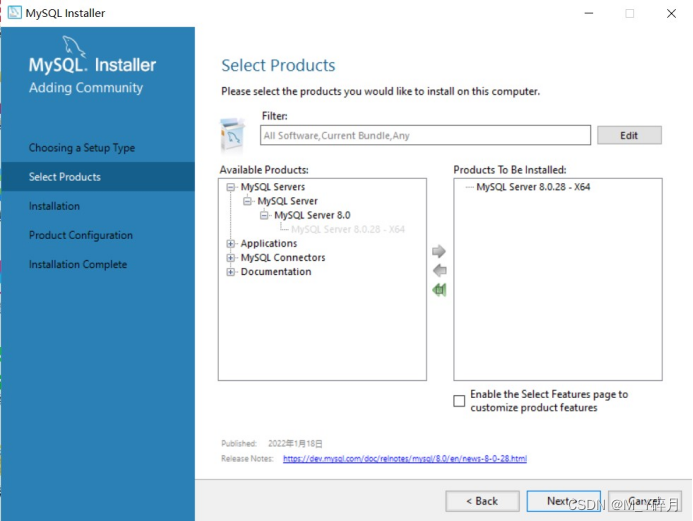Go to the Product Configuration step
This screenshot has width=693, height=521.
click(81, 235)
